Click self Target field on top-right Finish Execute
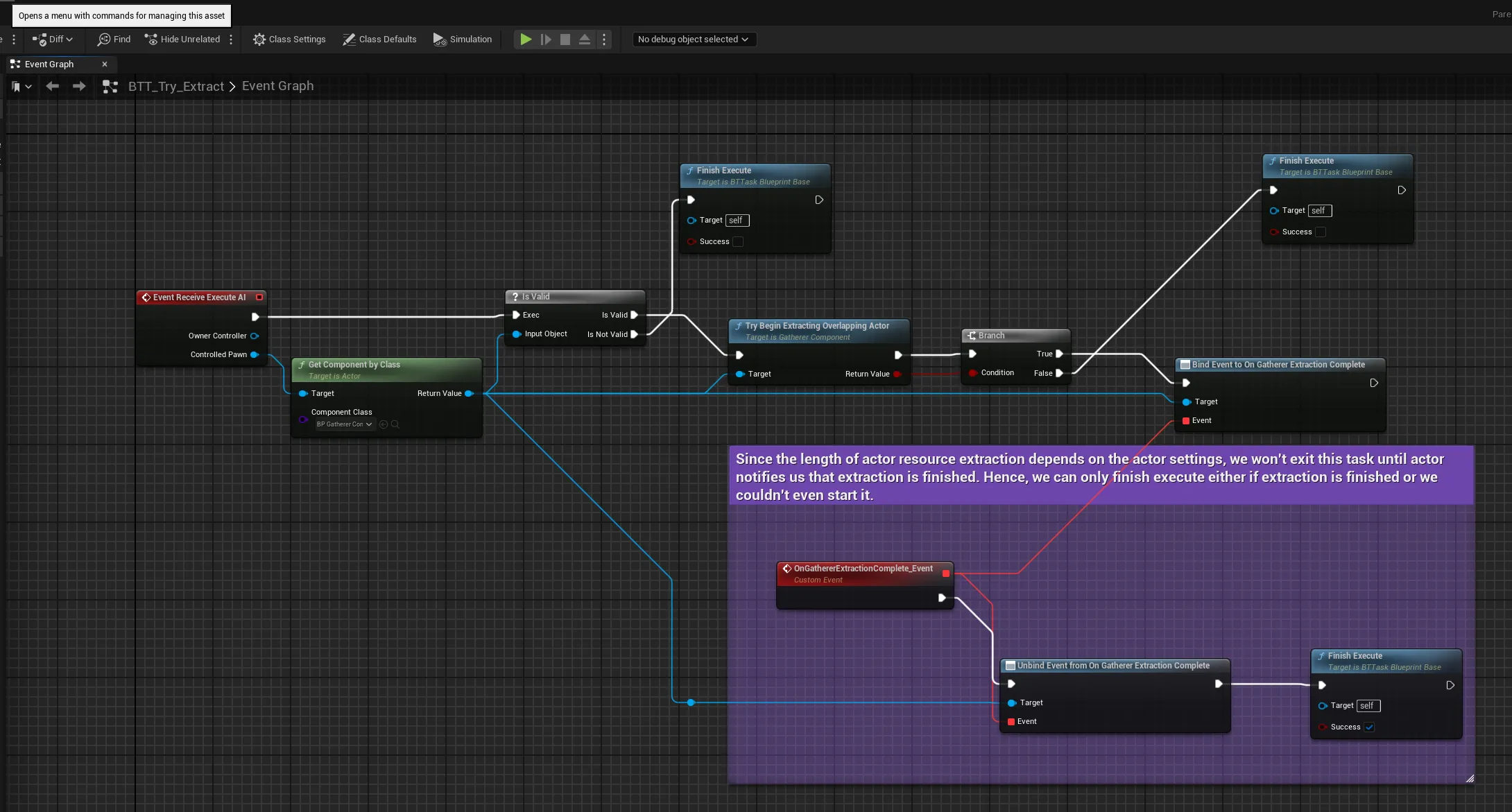The image size is (1512, 812). (x=1320, y=211)
